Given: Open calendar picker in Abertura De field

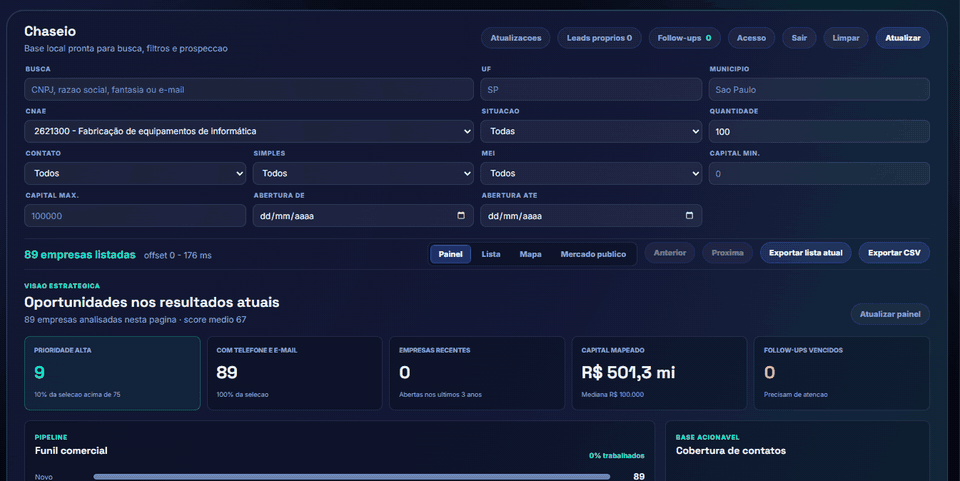Looking at the screenshot, I should pos(461,215).
